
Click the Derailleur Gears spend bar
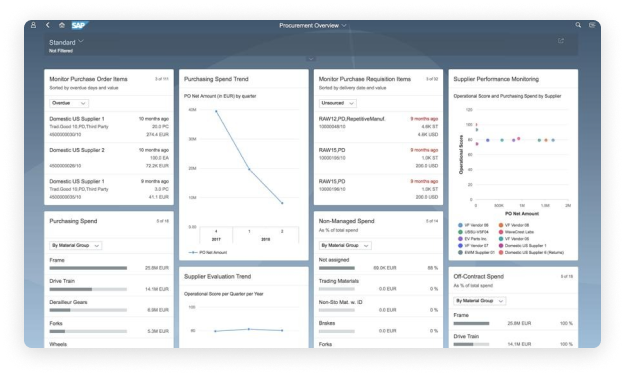(x=88, y=310)
